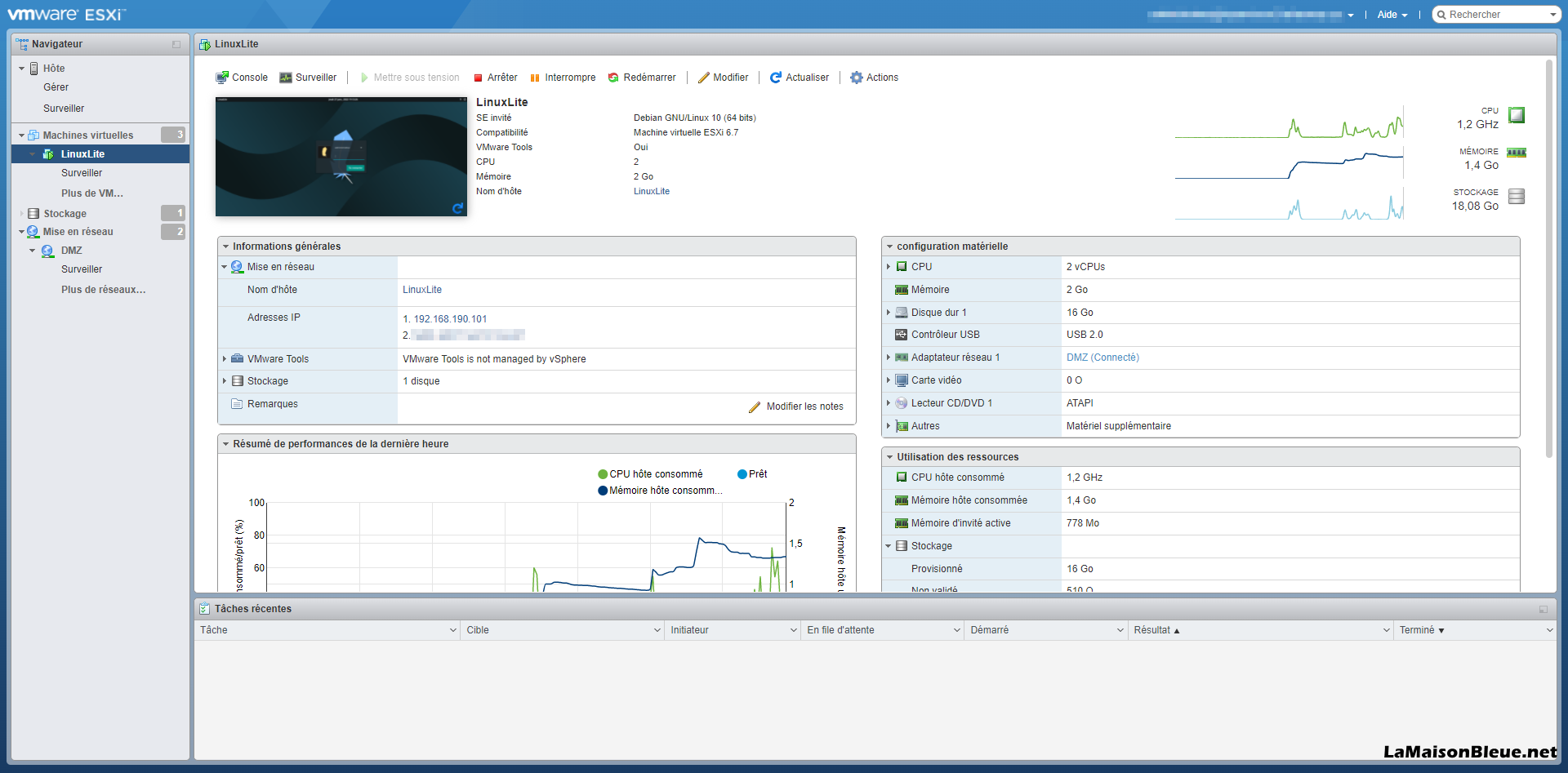
Task: Open the VM console preview thumbnail
Action: [x=341, y=157]
